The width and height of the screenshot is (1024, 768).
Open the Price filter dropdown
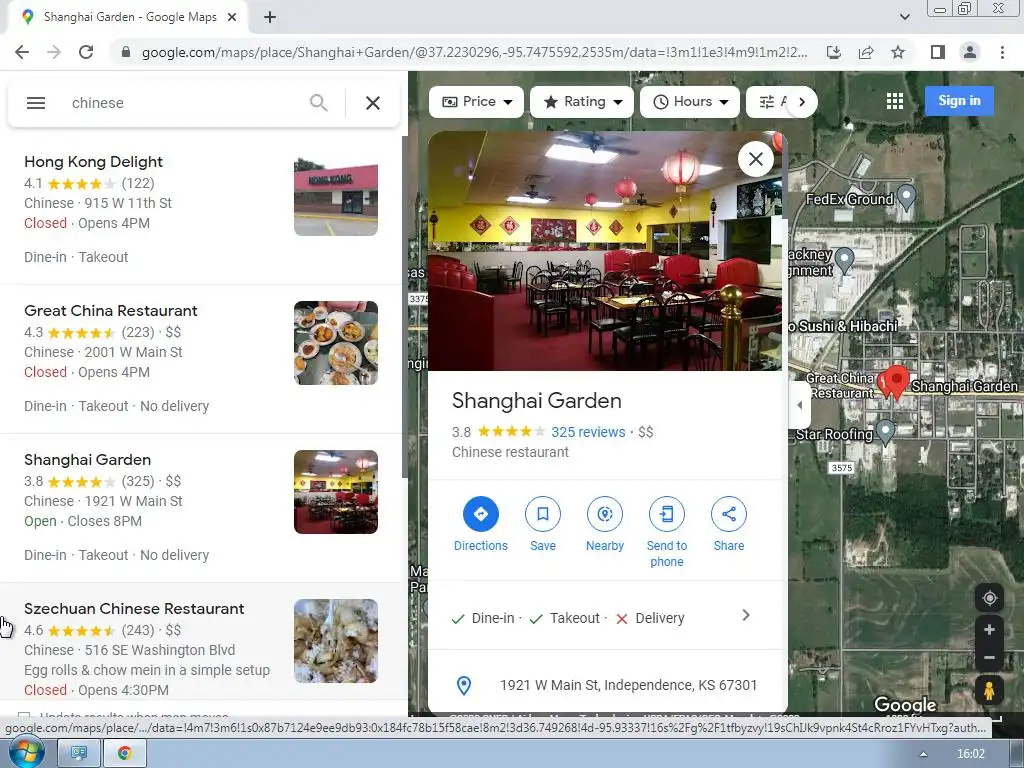pos(477,102)
